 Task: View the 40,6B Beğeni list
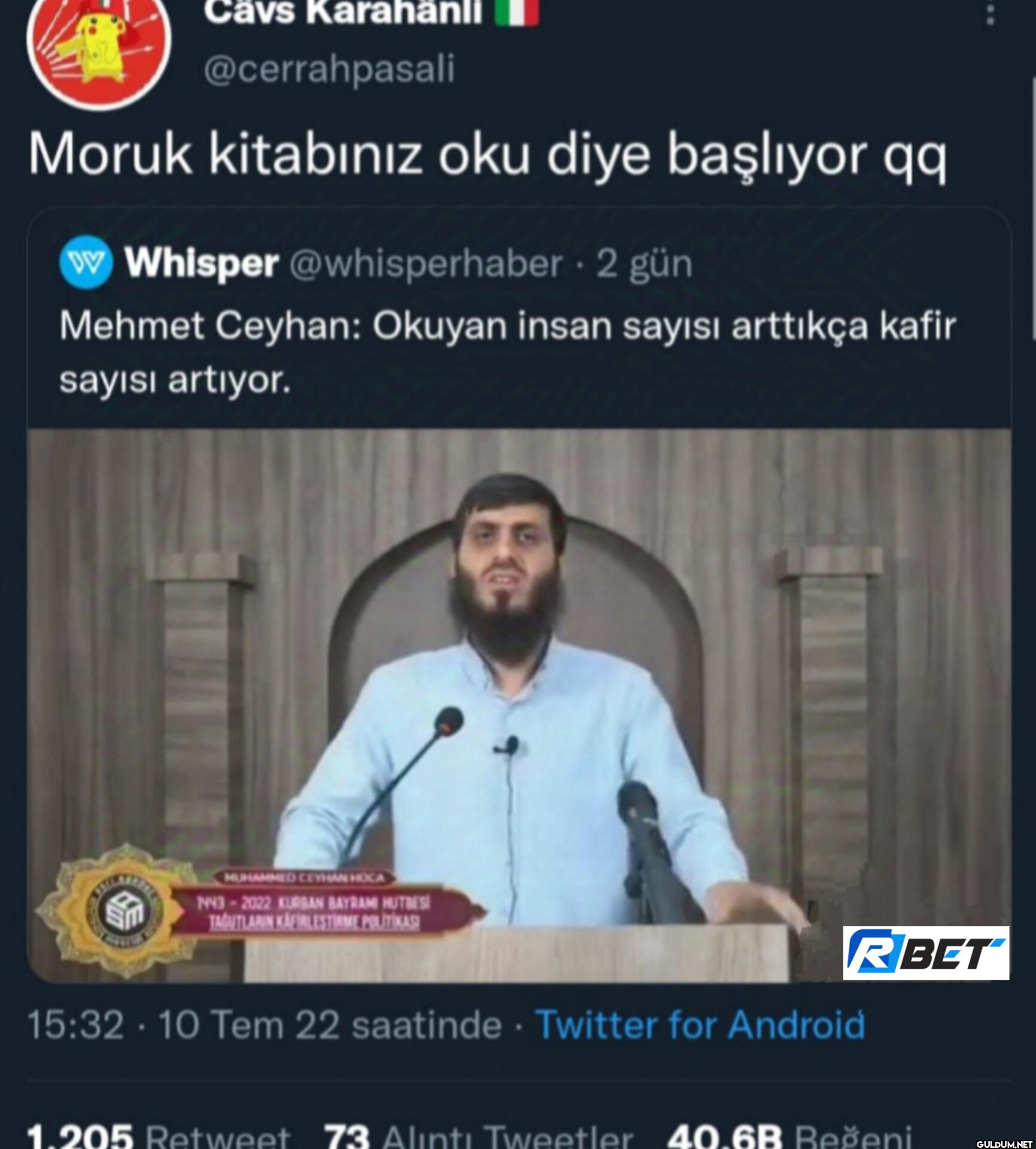click(x=790, y=1135)
